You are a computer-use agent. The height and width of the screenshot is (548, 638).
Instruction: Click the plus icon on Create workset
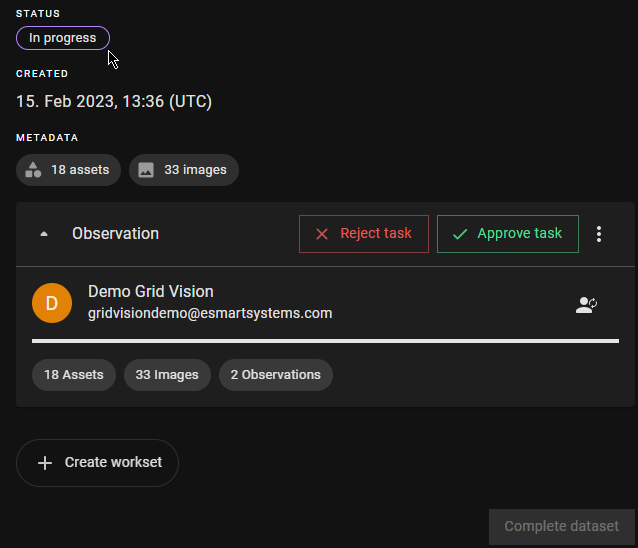[x=45, y=463]
